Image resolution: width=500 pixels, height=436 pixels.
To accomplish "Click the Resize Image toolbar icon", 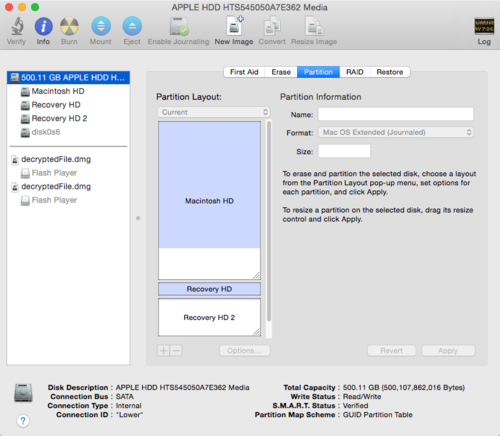I will click(x=314, y=26).
